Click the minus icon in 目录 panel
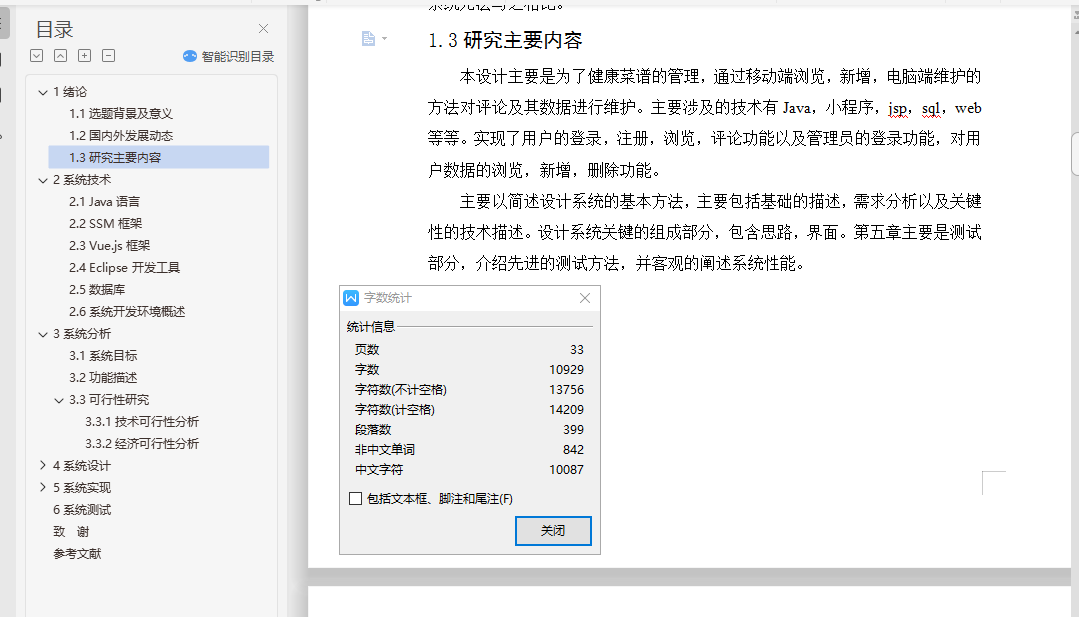 point(109,56)
